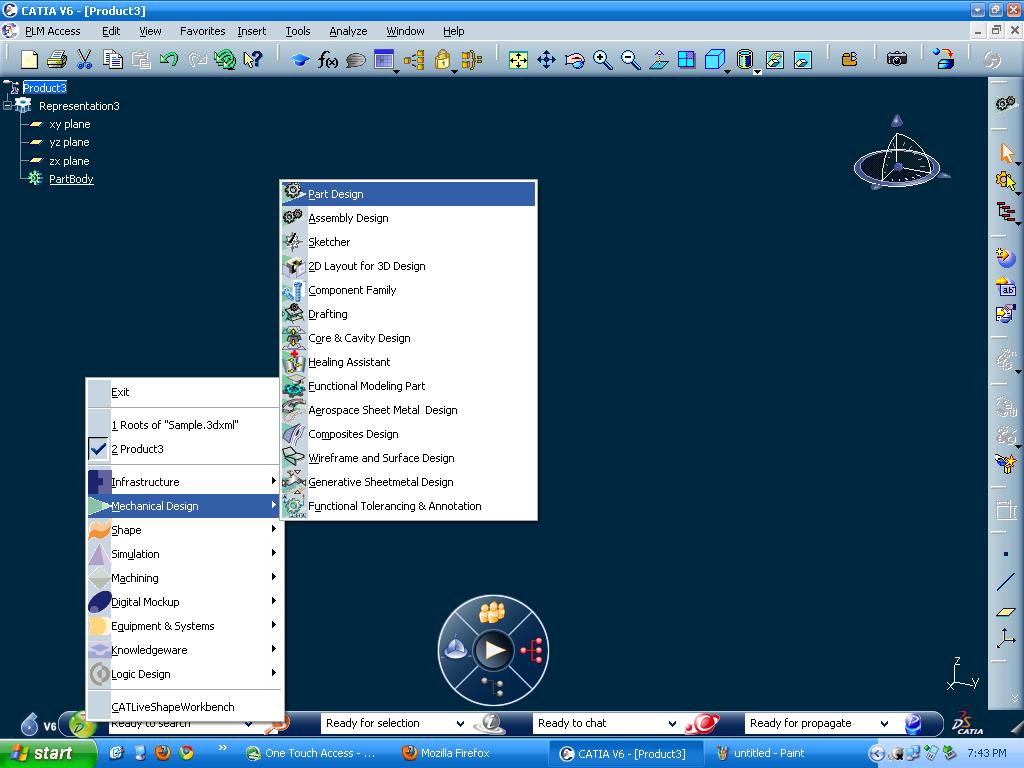
Task: Expand the Simulation submenu
Action: pyautogui.click(x=183, y=554)
